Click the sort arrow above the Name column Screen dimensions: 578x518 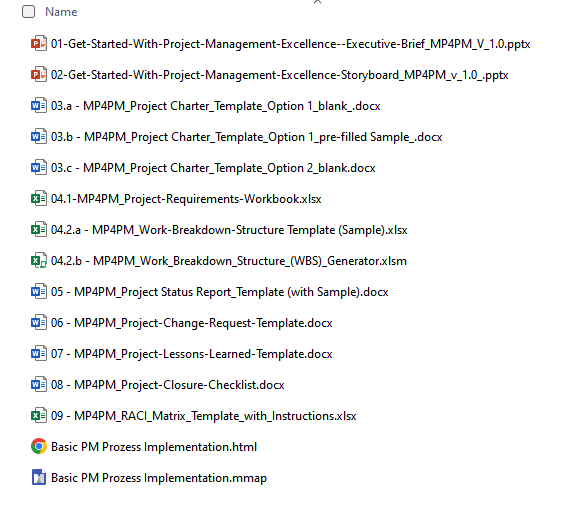[x=317, y=2]
